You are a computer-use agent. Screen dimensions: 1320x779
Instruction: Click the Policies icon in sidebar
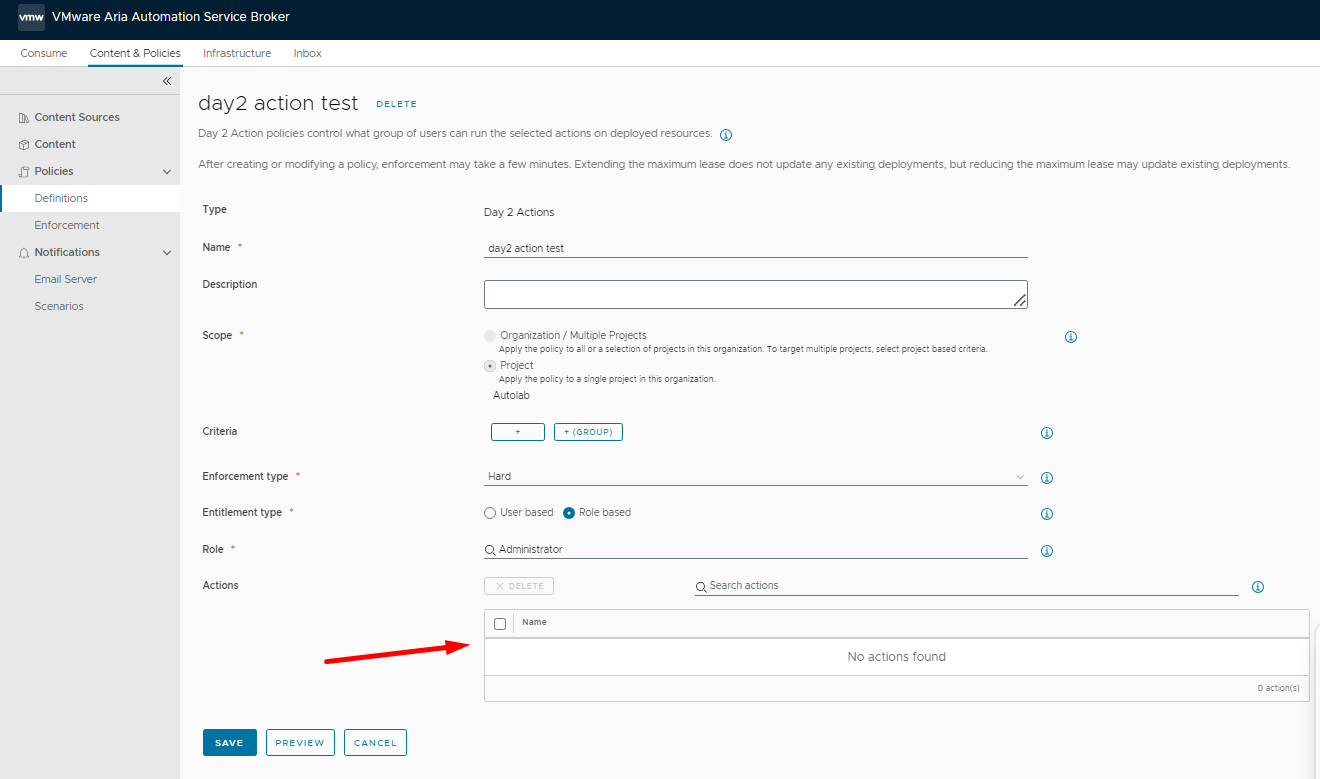pos(24,172)
